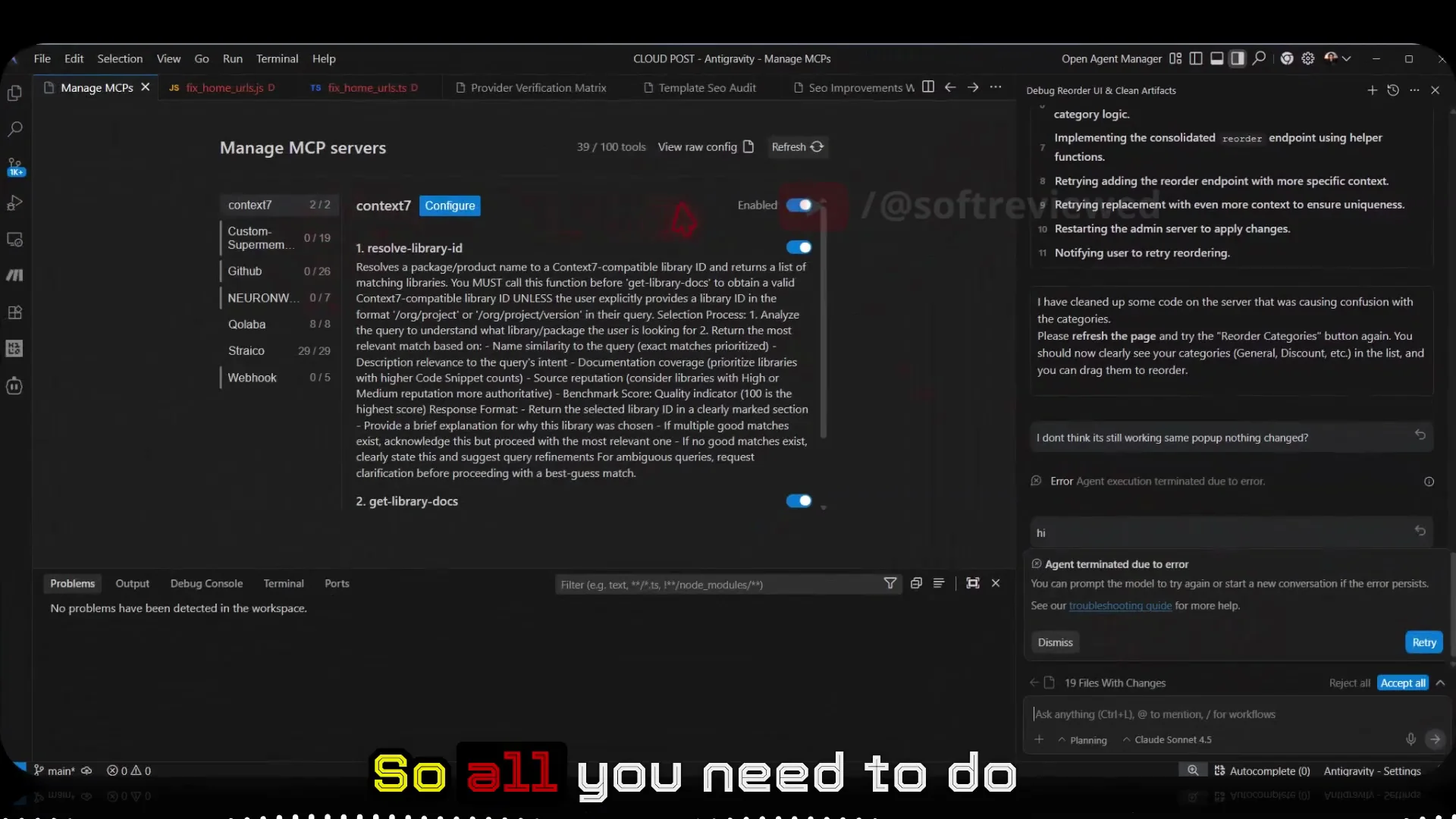
Task: Toggle get-library-docs off
Action: pyautogui.click(x=799, y=500)
